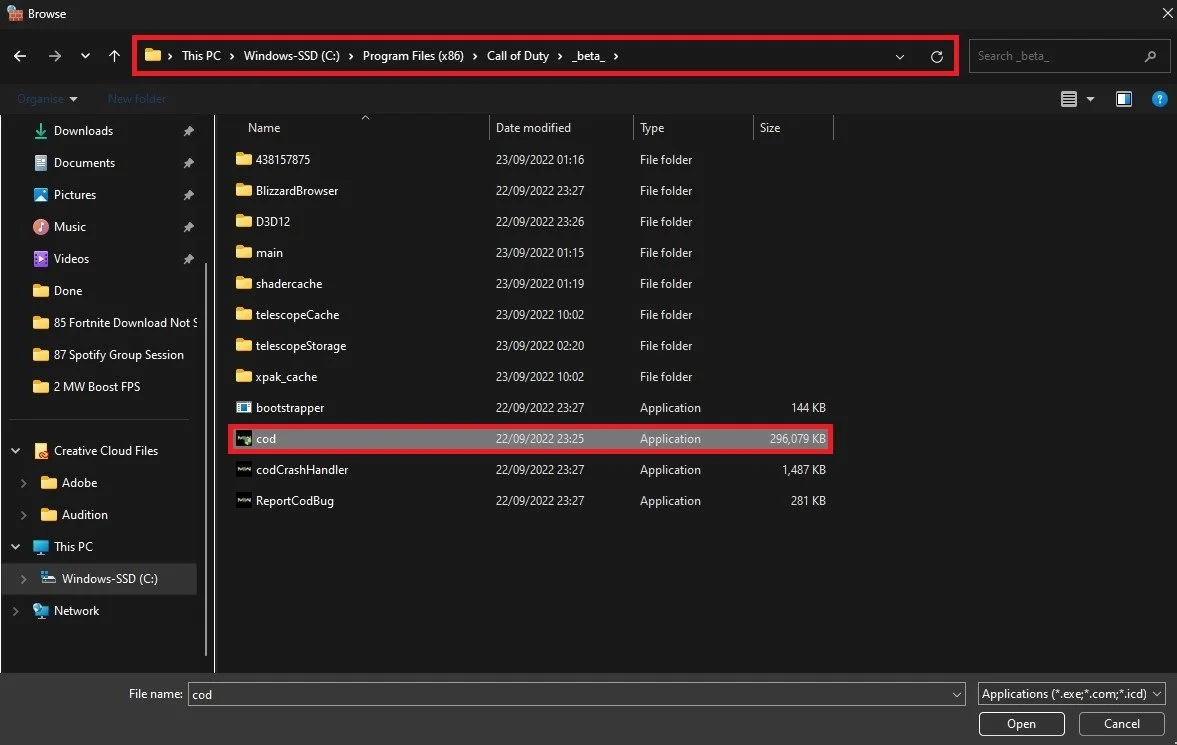The image size is (1177, 745).
Task: Unpin Downloads using its pin icon
Action: (x=188, y=131)
